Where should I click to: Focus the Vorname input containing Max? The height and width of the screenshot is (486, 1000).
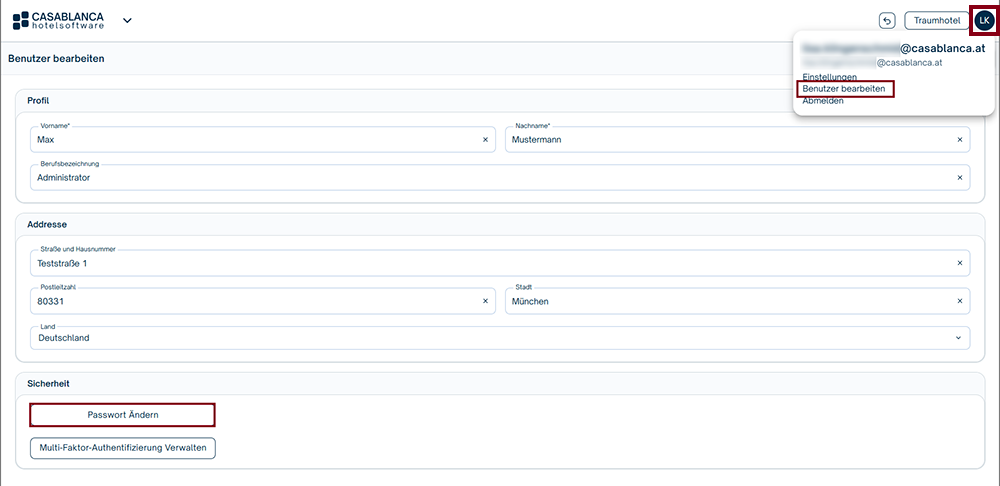pyautogui.click(x=250, y=140)
